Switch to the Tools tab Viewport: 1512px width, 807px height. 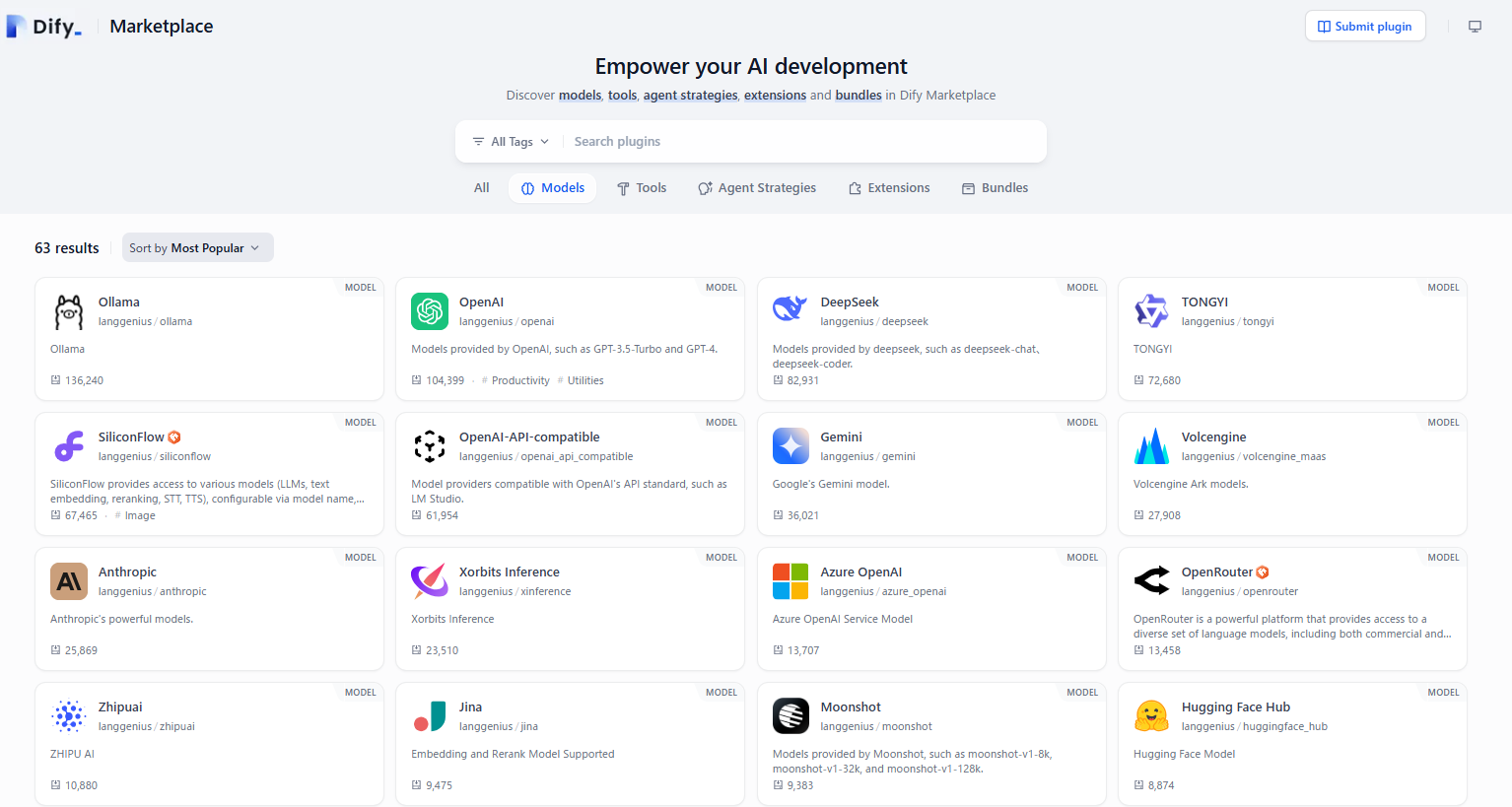tap(642, 188)
